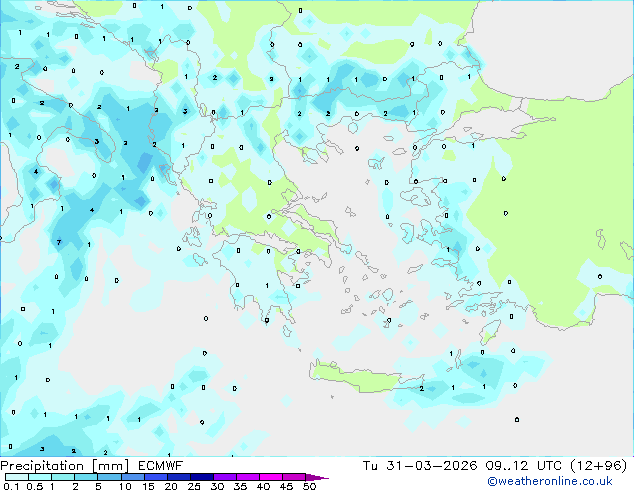
Task: Click the "ECMWF" model label
Action: pyautogui.click(x=161, y=466)
